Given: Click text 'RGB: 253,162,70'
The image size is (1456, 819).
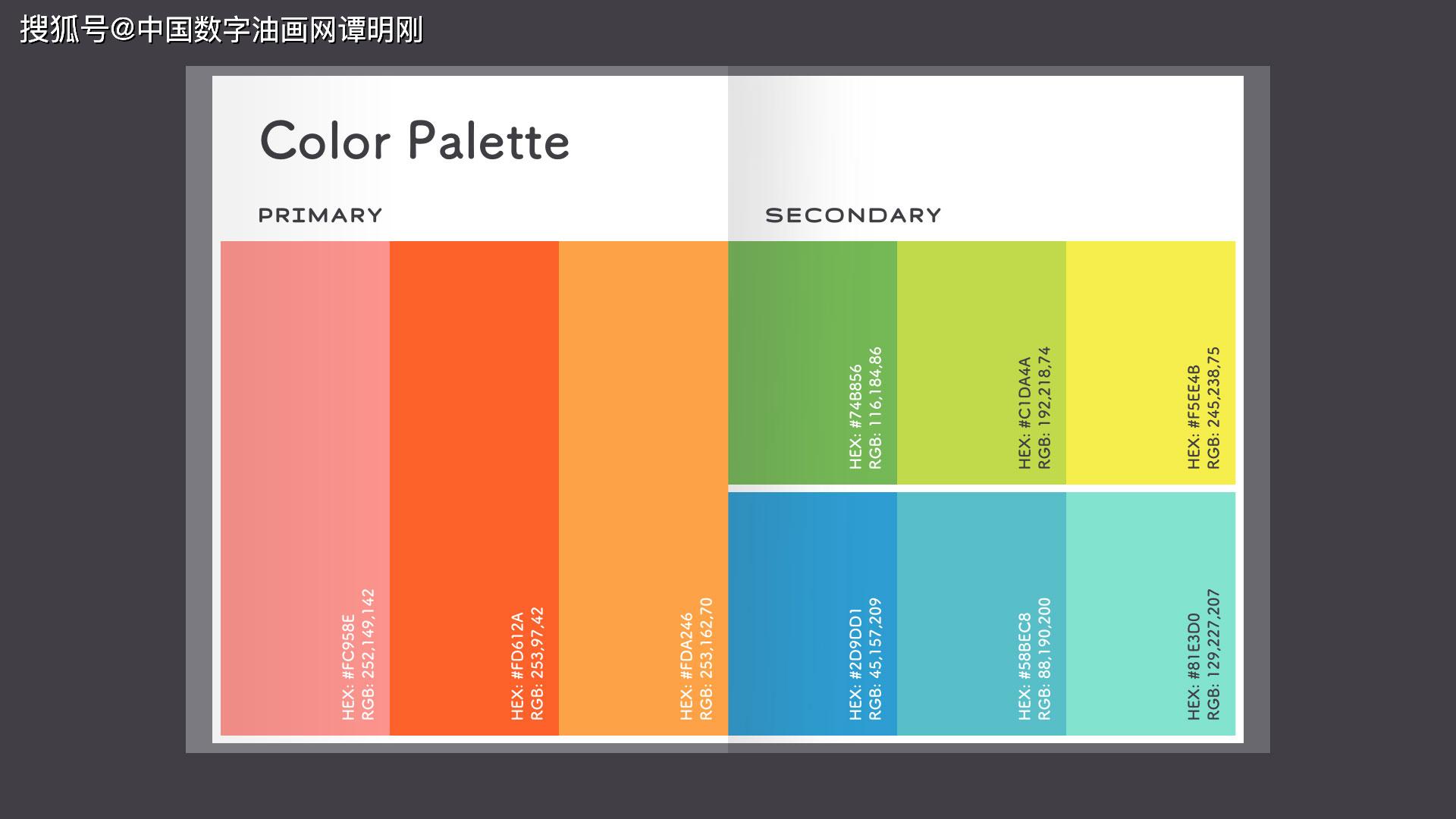Looking at the screenshot, I should coord(706,658).
